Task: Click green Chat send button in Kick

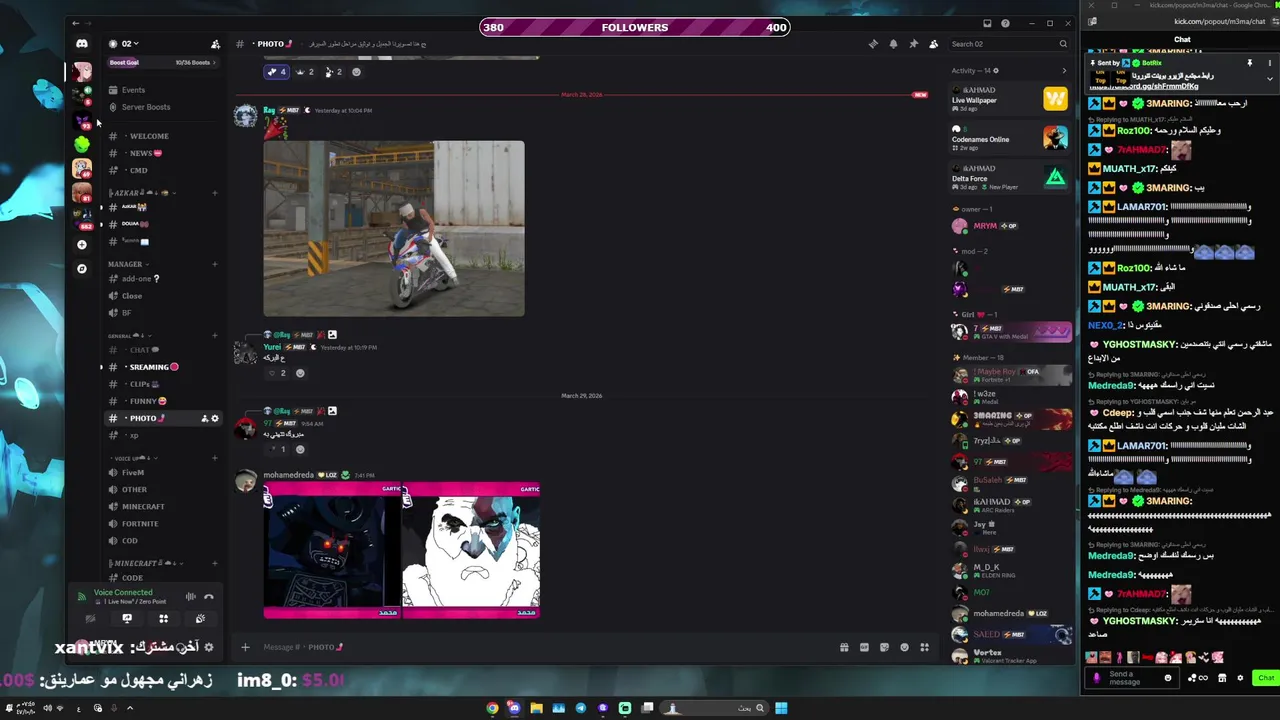Action: 1266,678
